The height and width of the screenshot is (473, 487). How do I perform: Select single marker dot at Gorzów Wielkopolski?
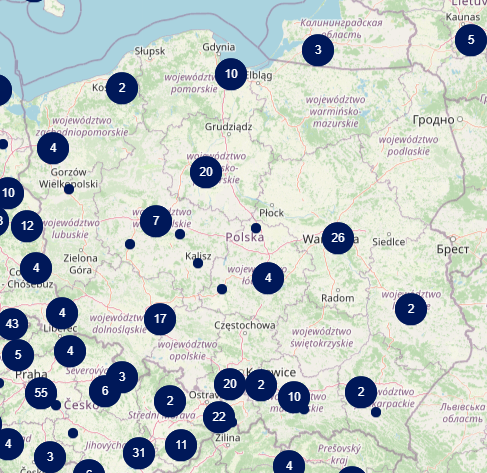point(69,189)
